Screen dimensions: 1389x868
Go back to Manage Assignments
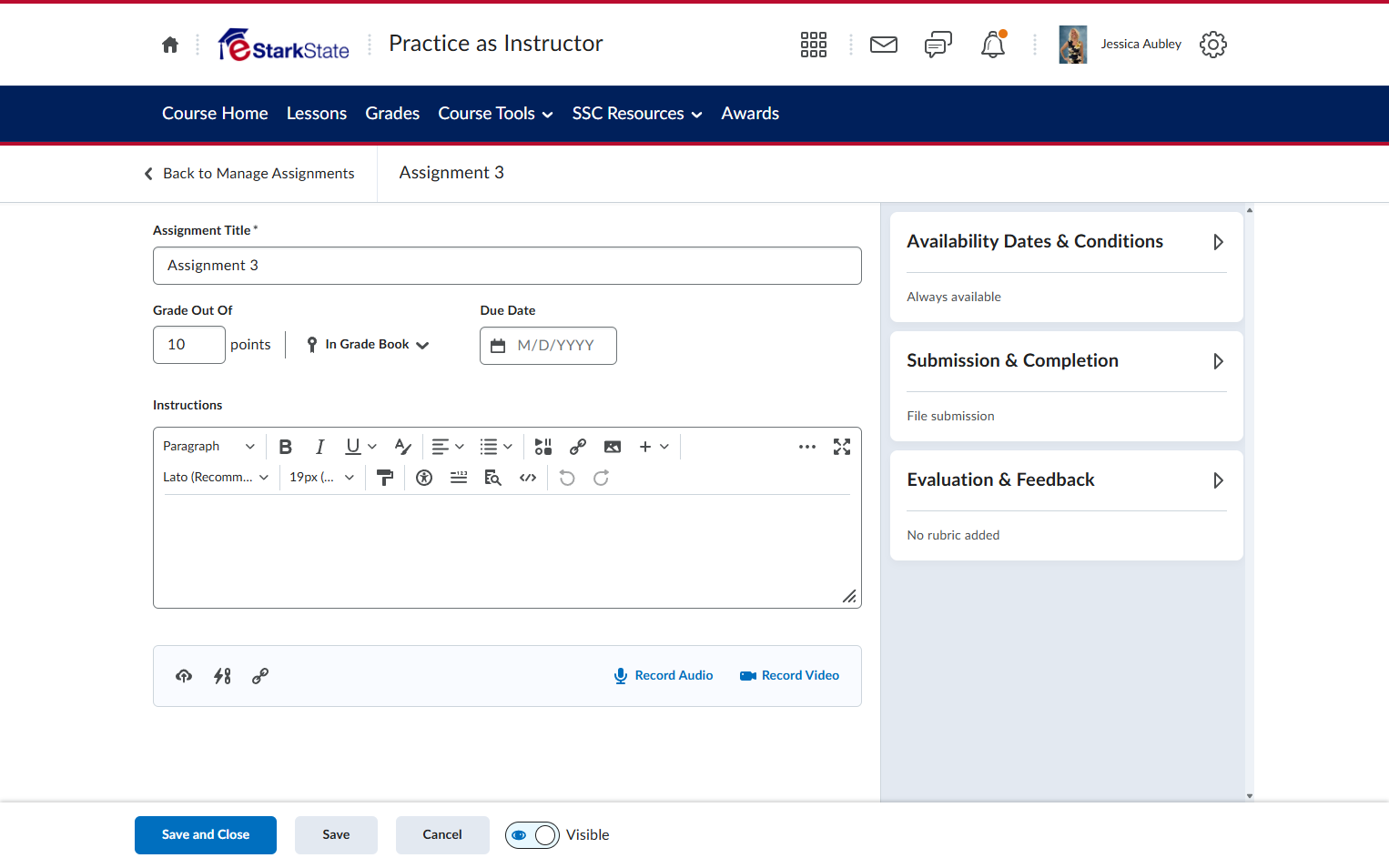pyautogui.click(x=249, y=174)
